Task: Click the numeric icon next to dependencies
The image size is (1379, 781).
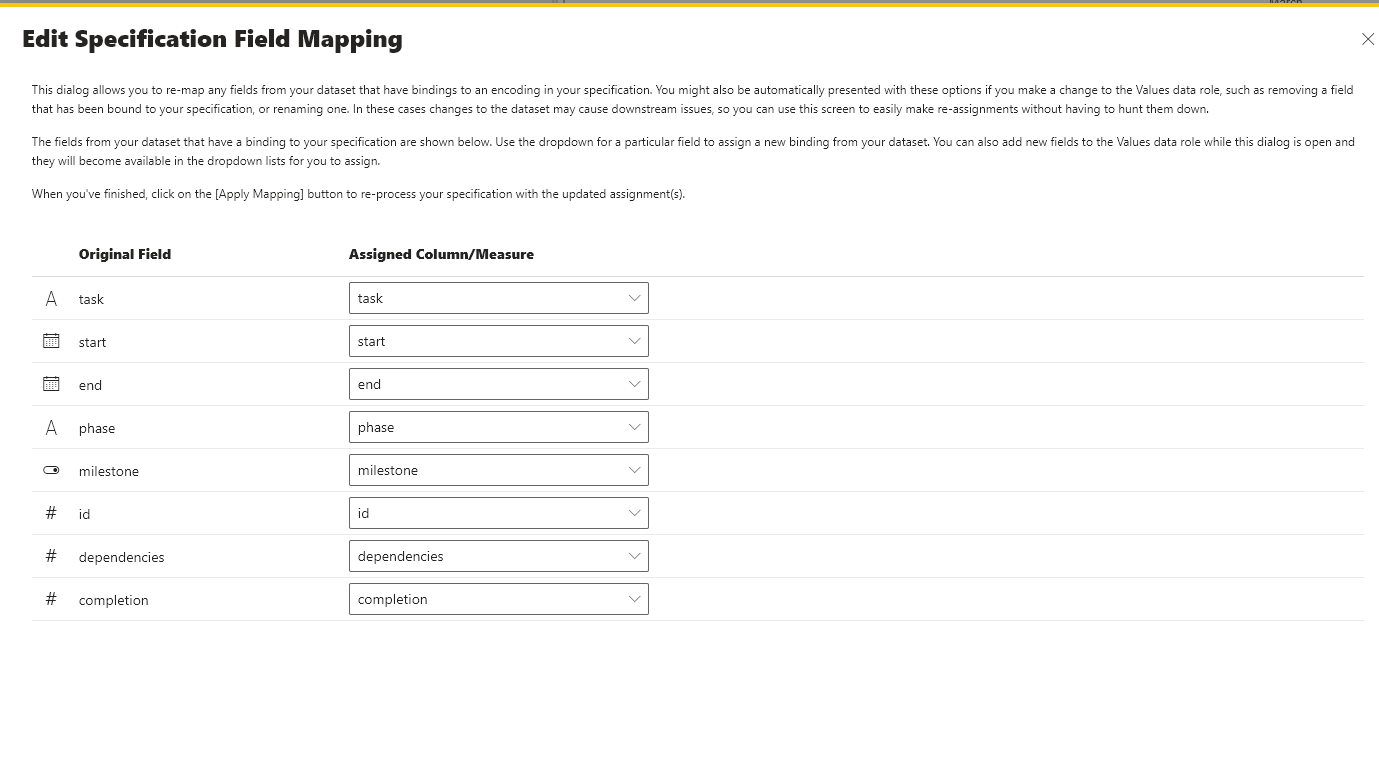Action: tap(50, 555)
